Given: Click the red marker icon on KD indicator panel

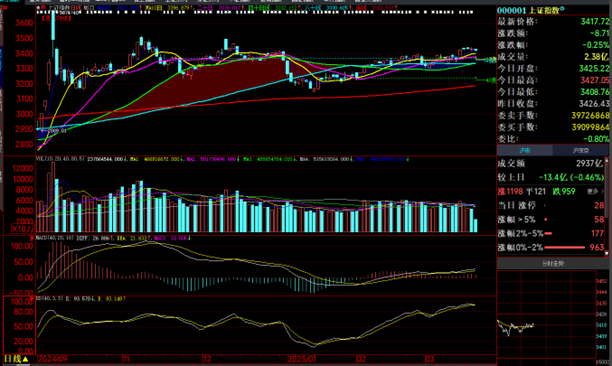Looking at the screenshot, I should (x=32, y=298).
